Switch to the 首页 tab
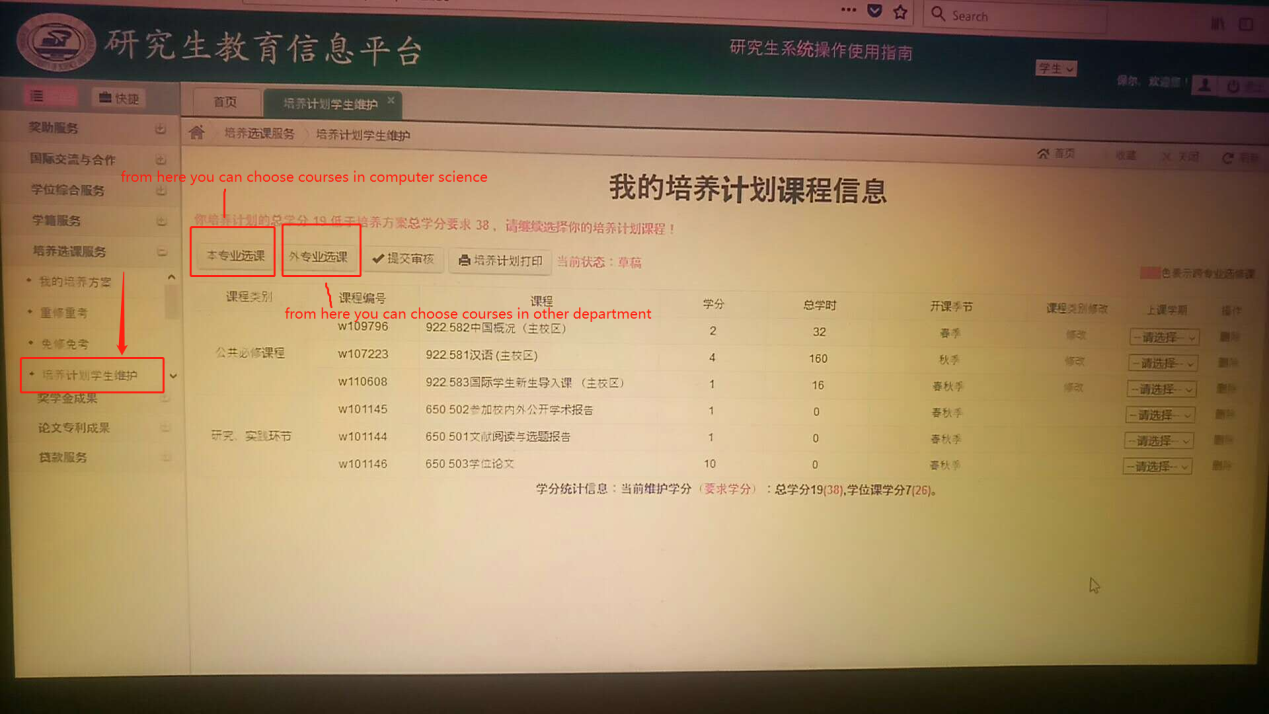The width and height of the screenshot is (1269, 714). (x=225, y=102)
